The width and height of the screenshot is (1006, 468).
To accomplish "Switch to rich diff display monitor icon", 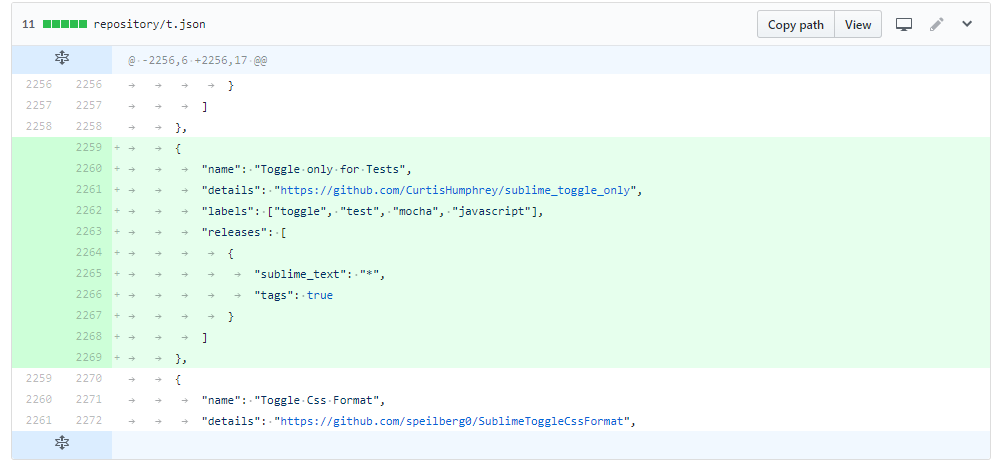I will pos(904,24).
